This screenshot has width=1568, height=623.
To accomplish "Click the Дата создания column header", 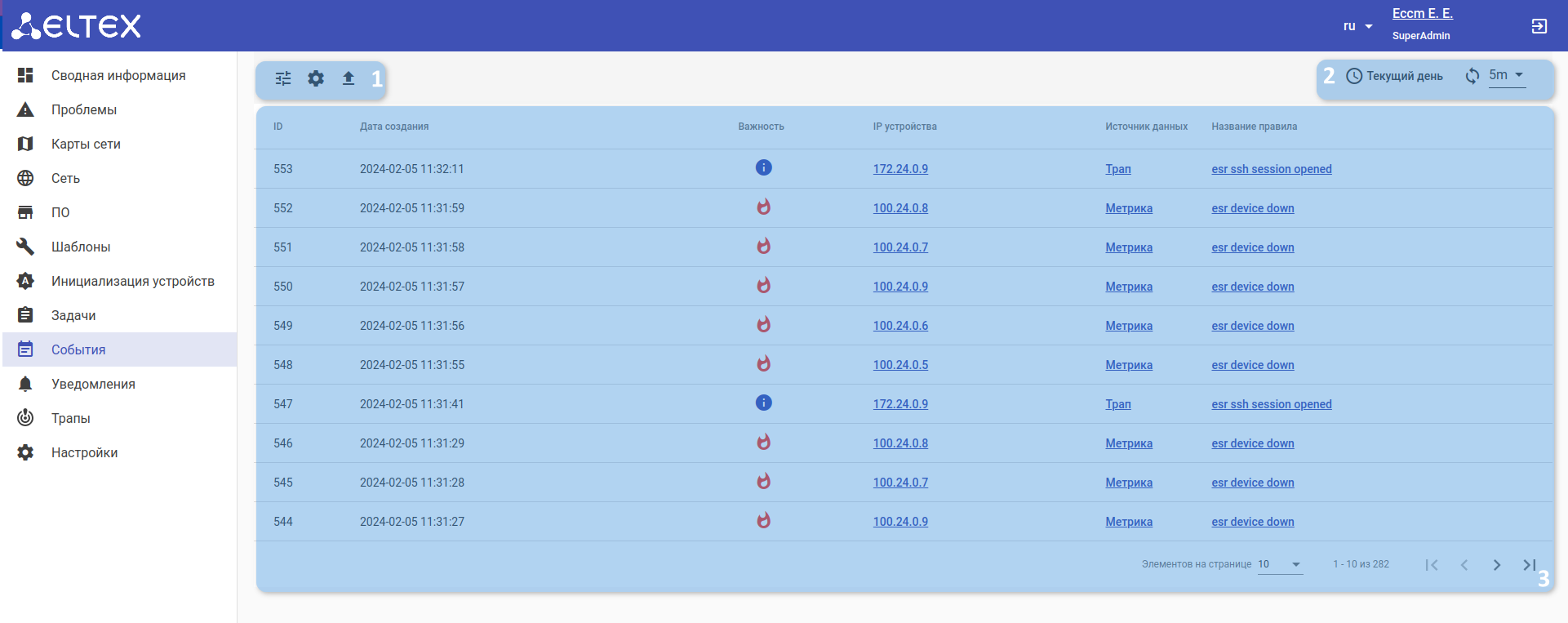I will (x=394, y=127).
